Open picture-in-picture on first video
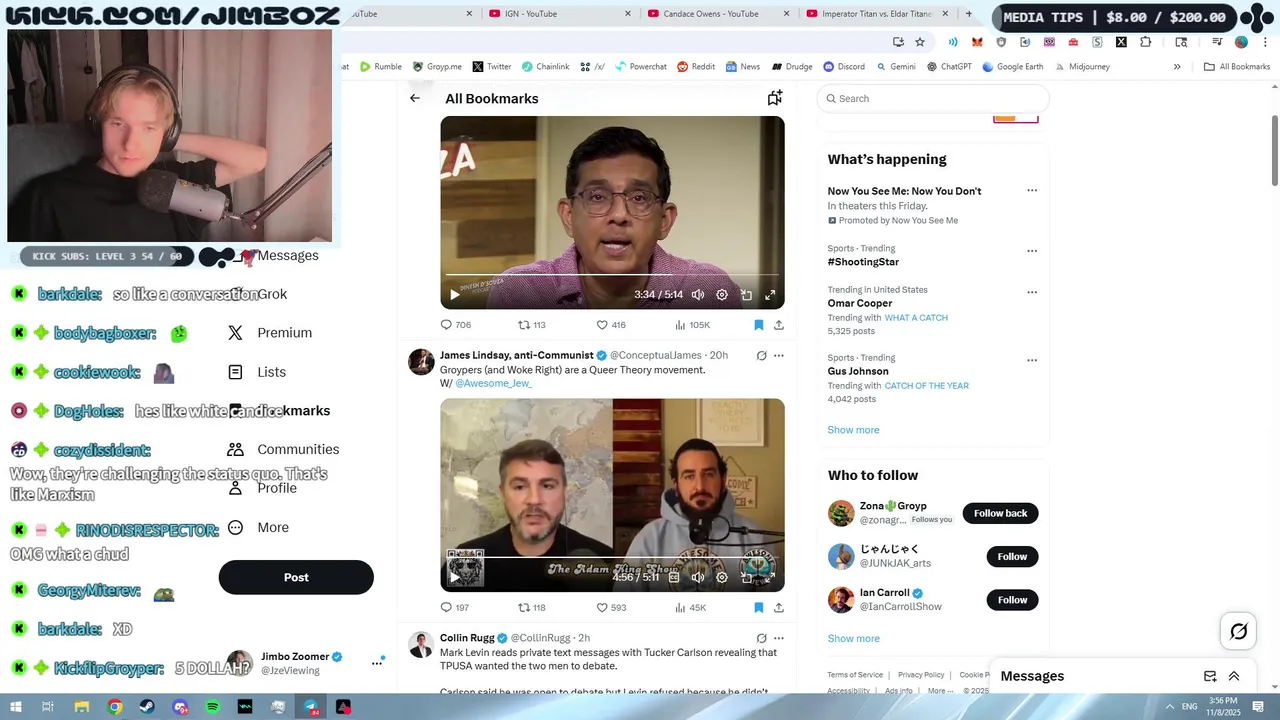This screenshot has width=1280, height=720. coord(746,295)
